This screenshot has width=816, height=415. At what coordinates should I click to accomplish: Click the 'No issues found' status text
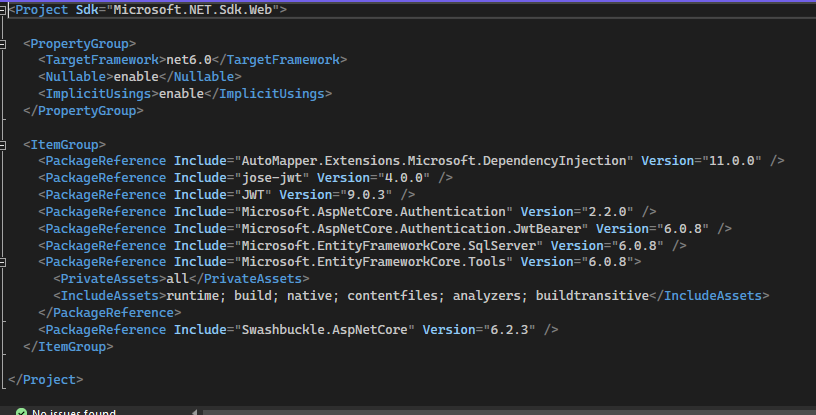73,412
